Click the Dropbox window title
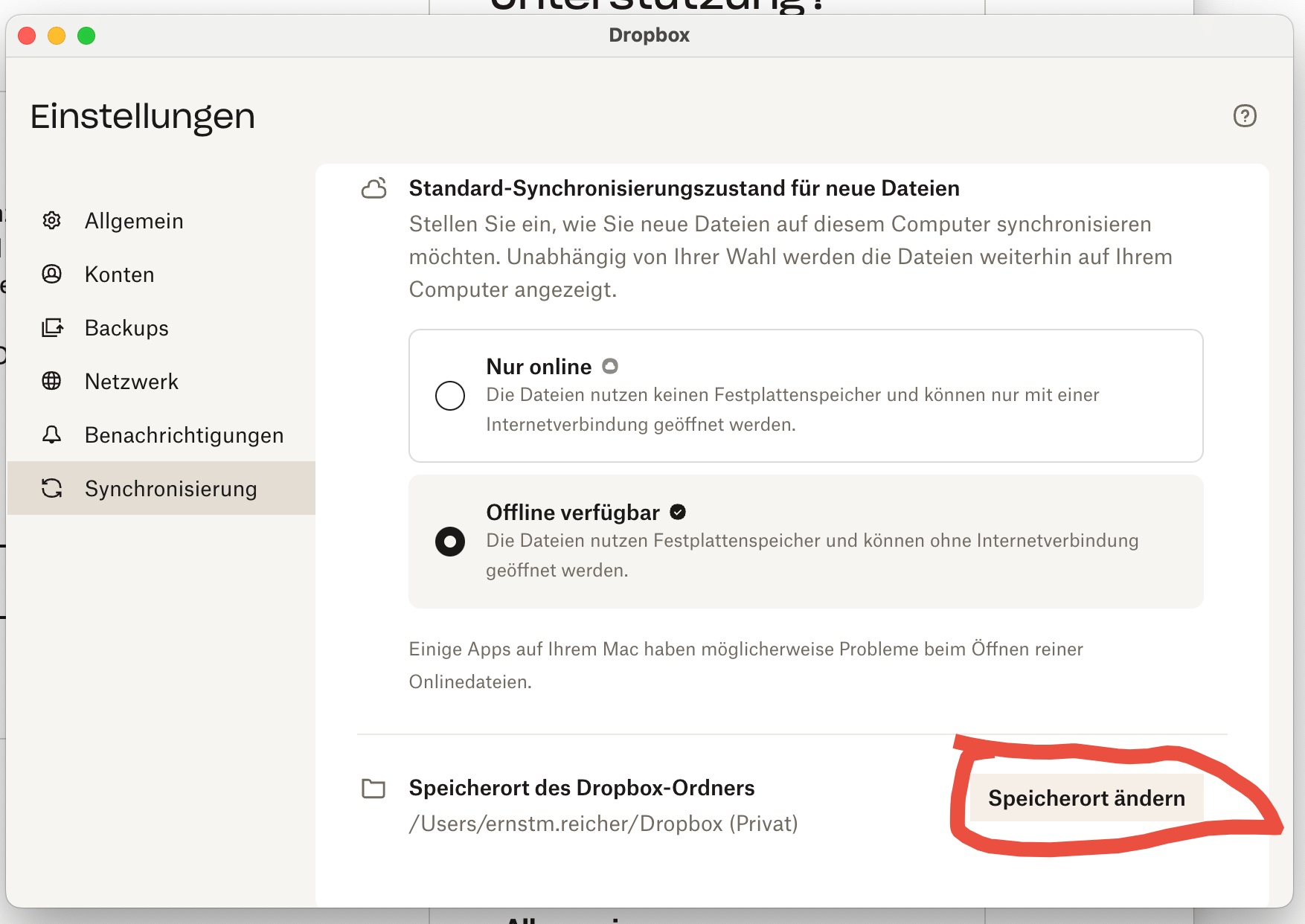 pyautogui.click(x=650, y=35)
